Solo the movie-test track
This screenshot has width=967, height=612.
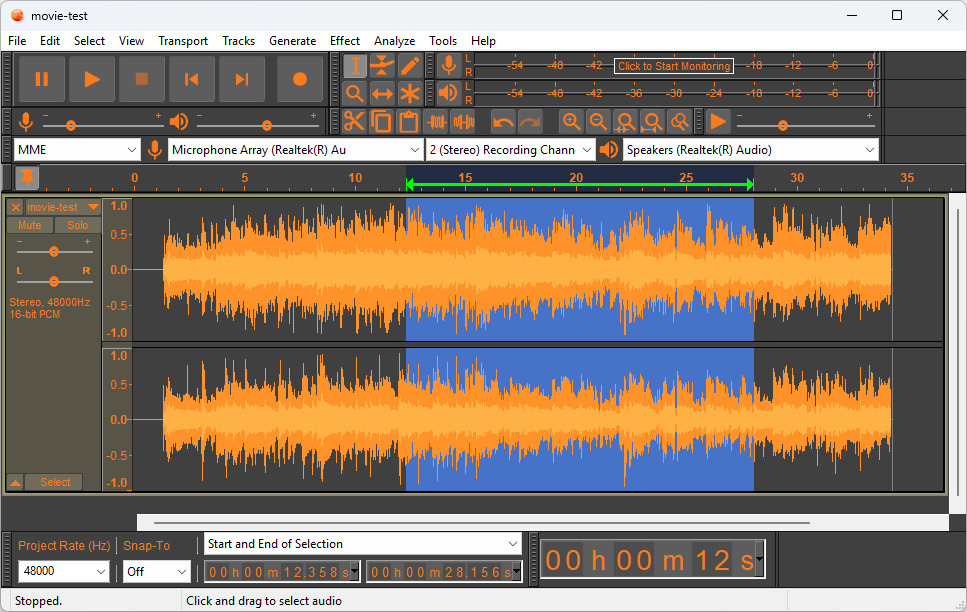point(78,225)
